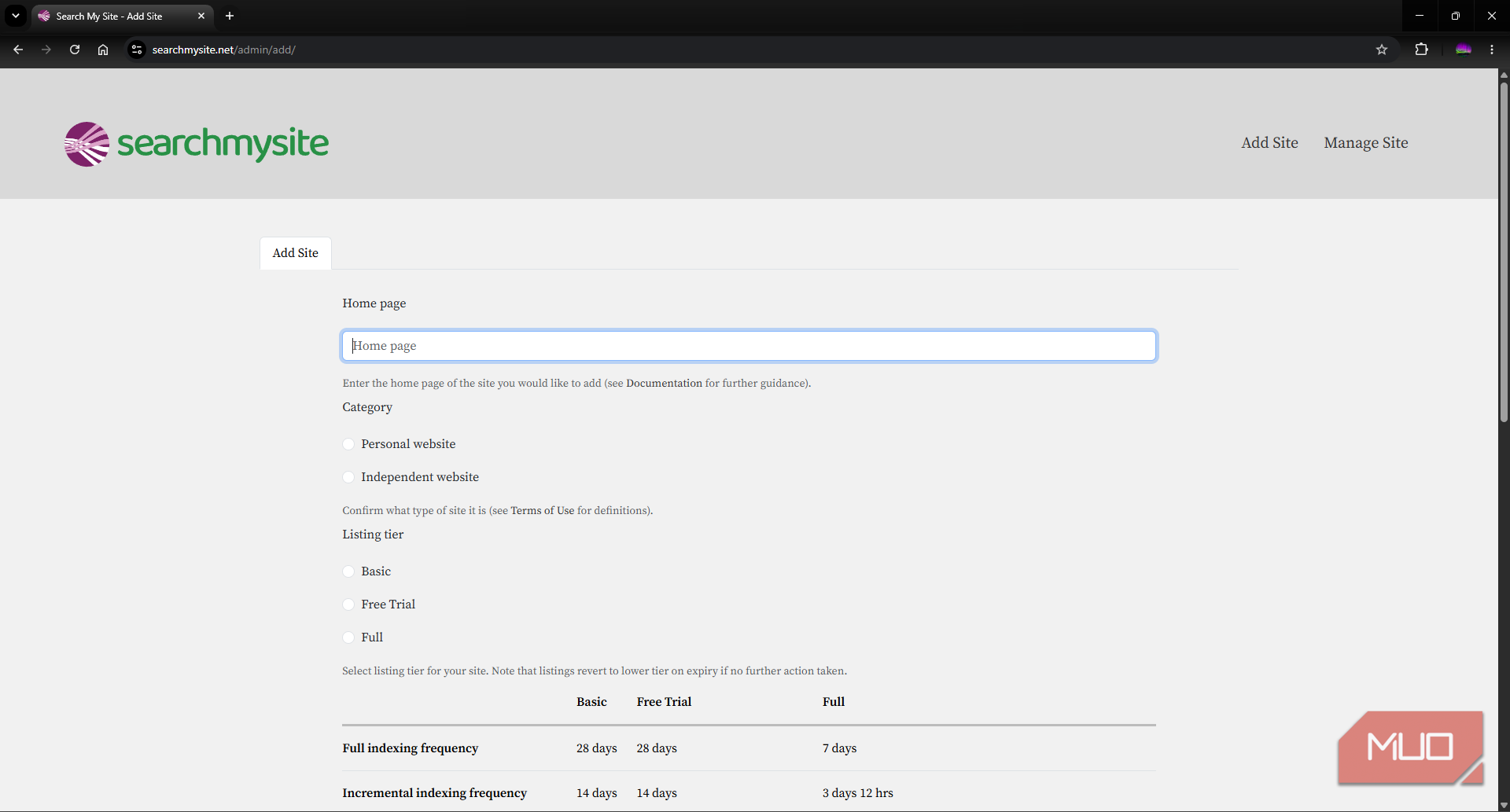Expand the tab search dropdown arrow
Screen dimensions: 1510x812
[x=16, y=16]
